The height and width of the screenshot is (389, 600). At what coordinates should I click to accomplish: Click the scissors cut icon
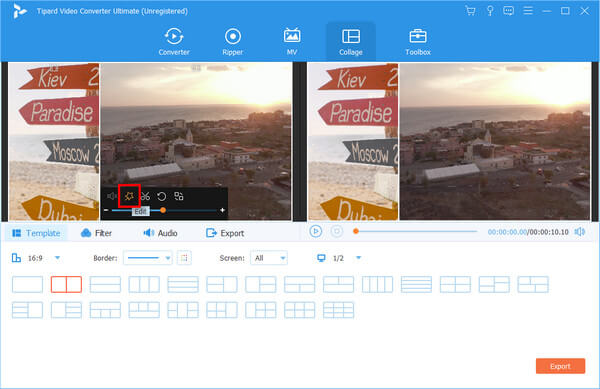pyautogui.click(x=145, y=196)
